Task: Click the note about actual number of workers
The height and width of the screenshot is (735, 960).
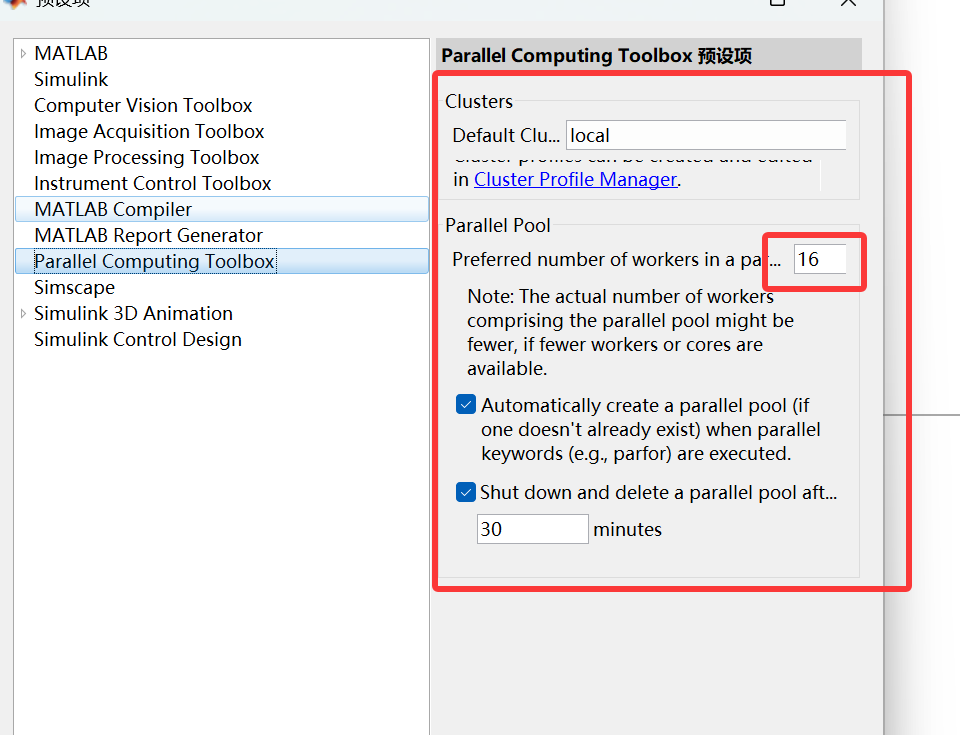Action: pyautogui.click(x=631, y=333)
